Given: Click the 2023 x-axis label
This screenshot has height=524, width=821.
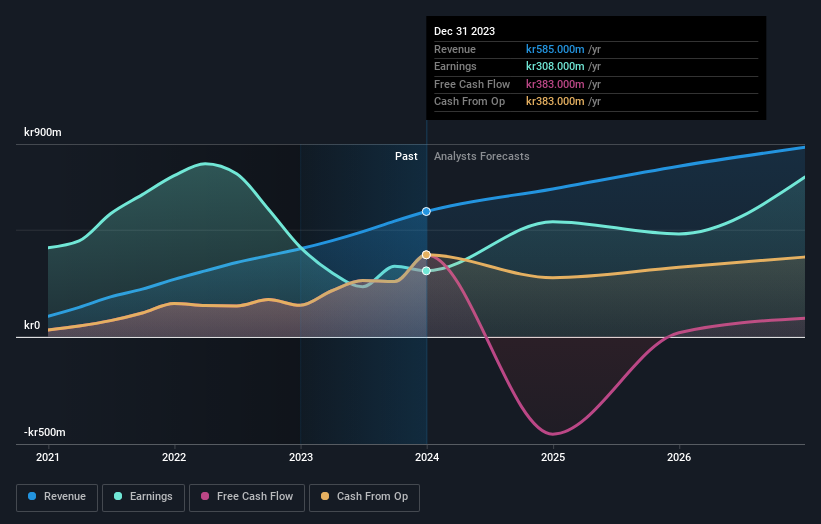Looking at the screenshot, I should 301,458.
